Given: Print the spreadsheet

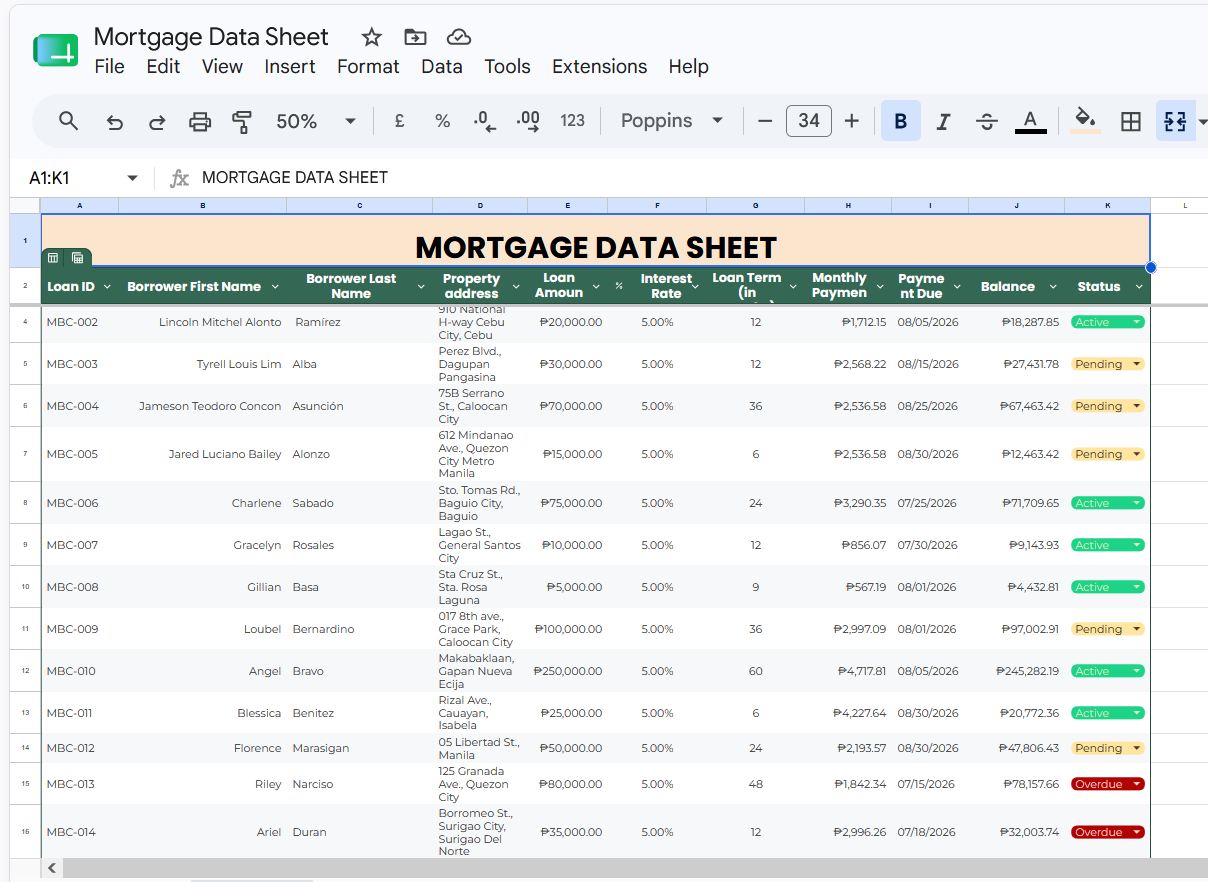Looking at the screenshot, I should (x=200, y=121).
